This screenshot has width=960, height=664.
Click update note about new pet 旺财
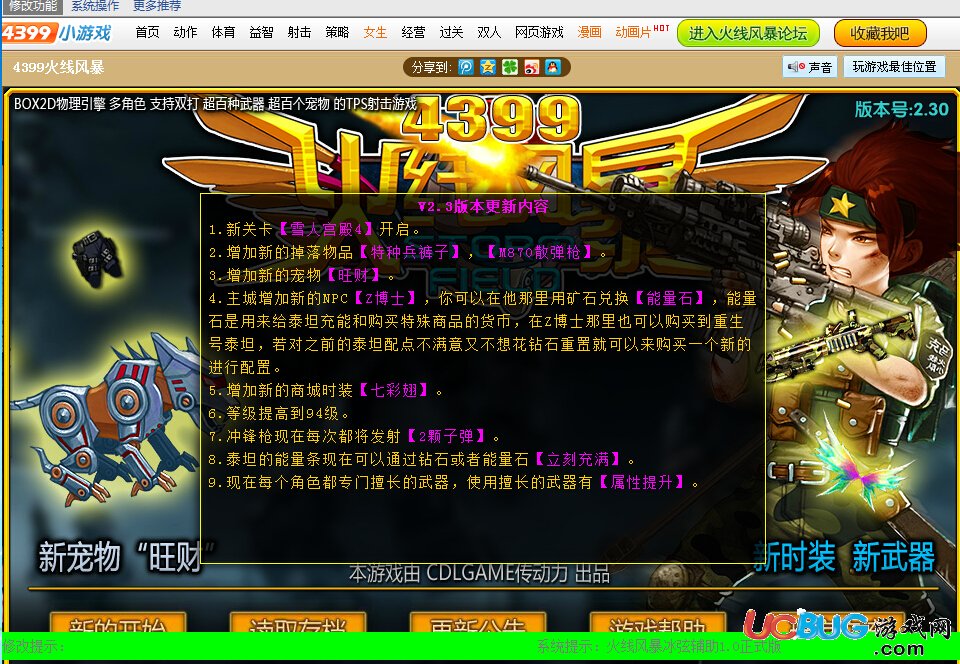tap(302, 275)
